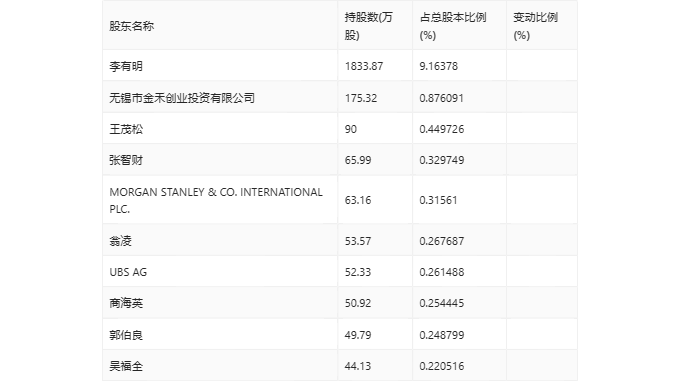Click the value 50.92
Viewport: 680px width, 381px height.
[x=358, y=303]
